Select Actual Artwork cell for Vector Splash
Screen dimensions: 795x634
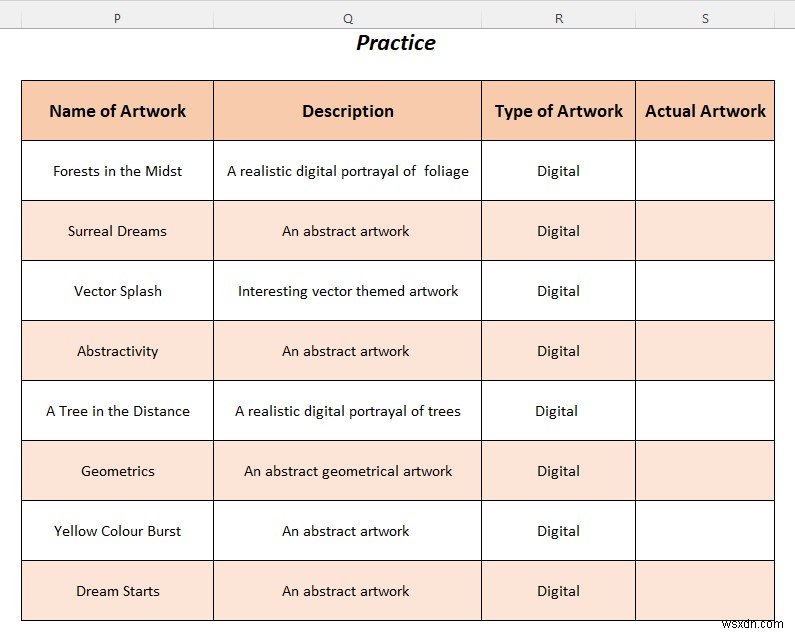[705, 291]
